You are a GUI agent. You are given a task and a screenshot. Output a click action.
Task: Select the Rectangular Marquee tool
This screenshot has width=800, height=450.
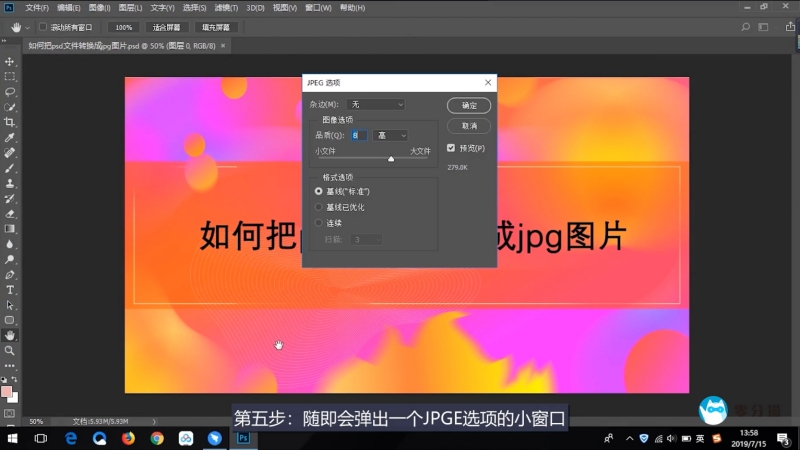(x=10, y=77)
